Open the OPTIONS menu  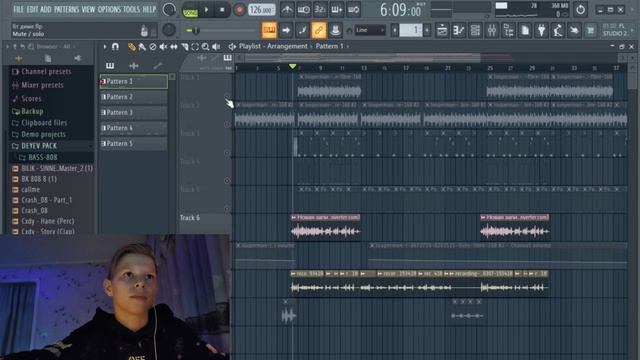109,9
